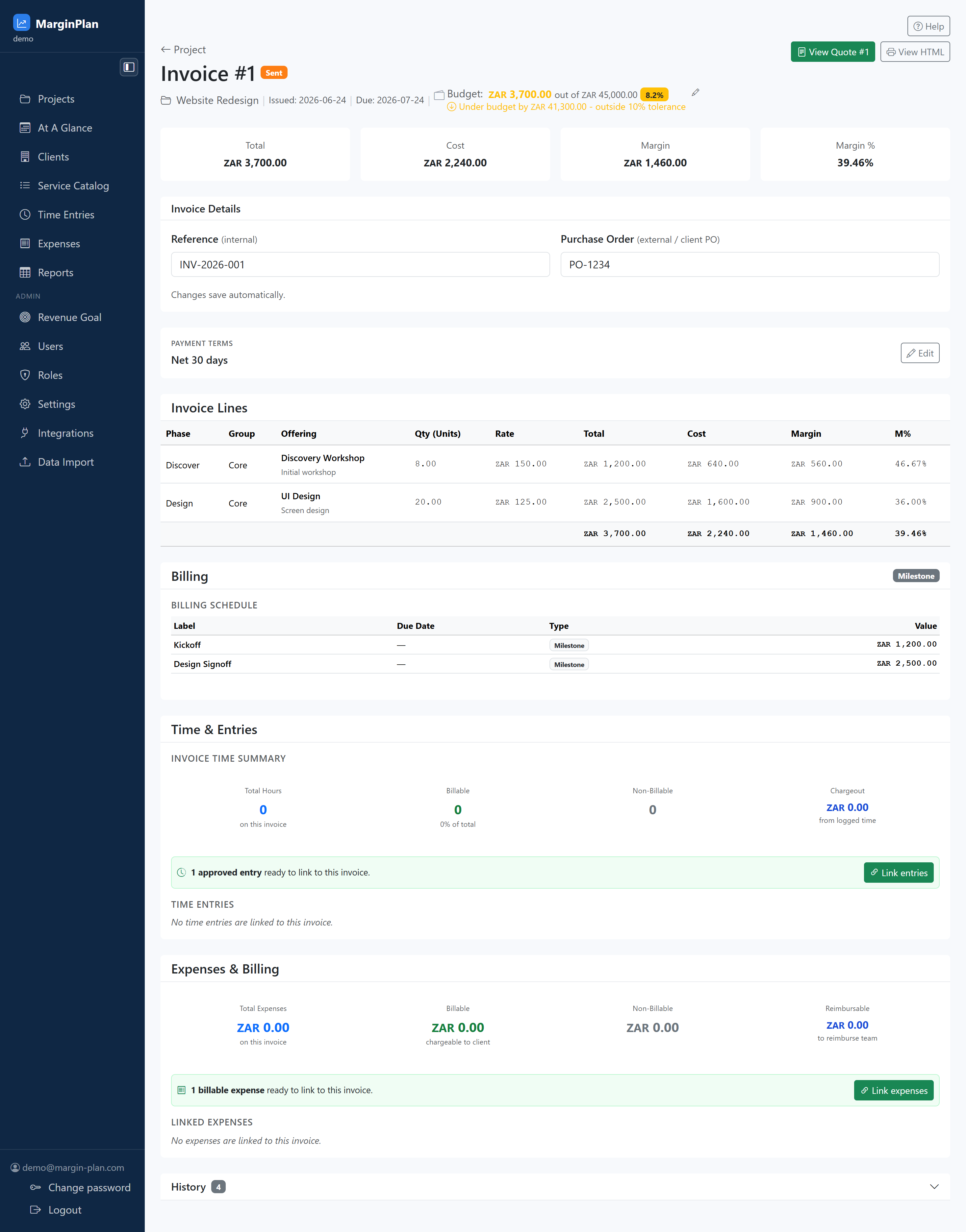Click the Reports grid icon
Viewport: 966px width, 1232px height.
pos(25,273)
